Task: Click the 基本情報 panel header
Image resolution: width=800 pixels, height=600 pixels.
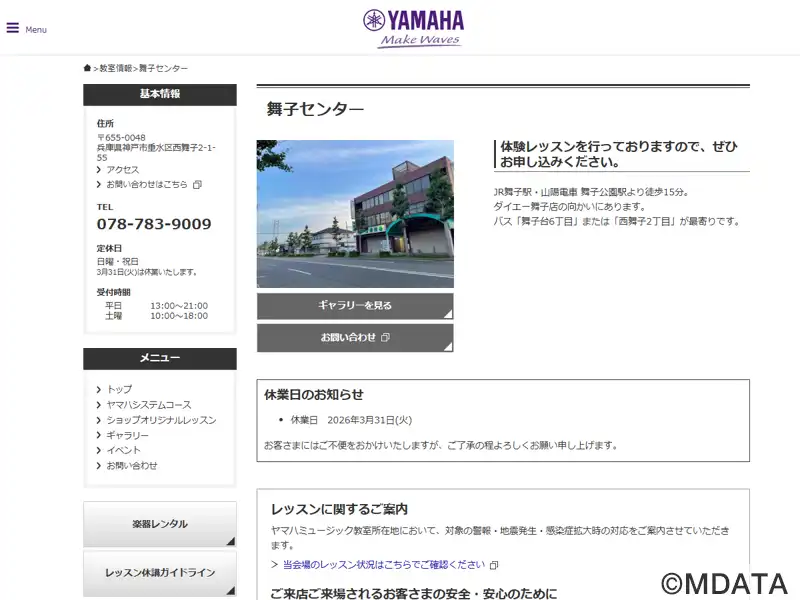Action: point(160,94)
